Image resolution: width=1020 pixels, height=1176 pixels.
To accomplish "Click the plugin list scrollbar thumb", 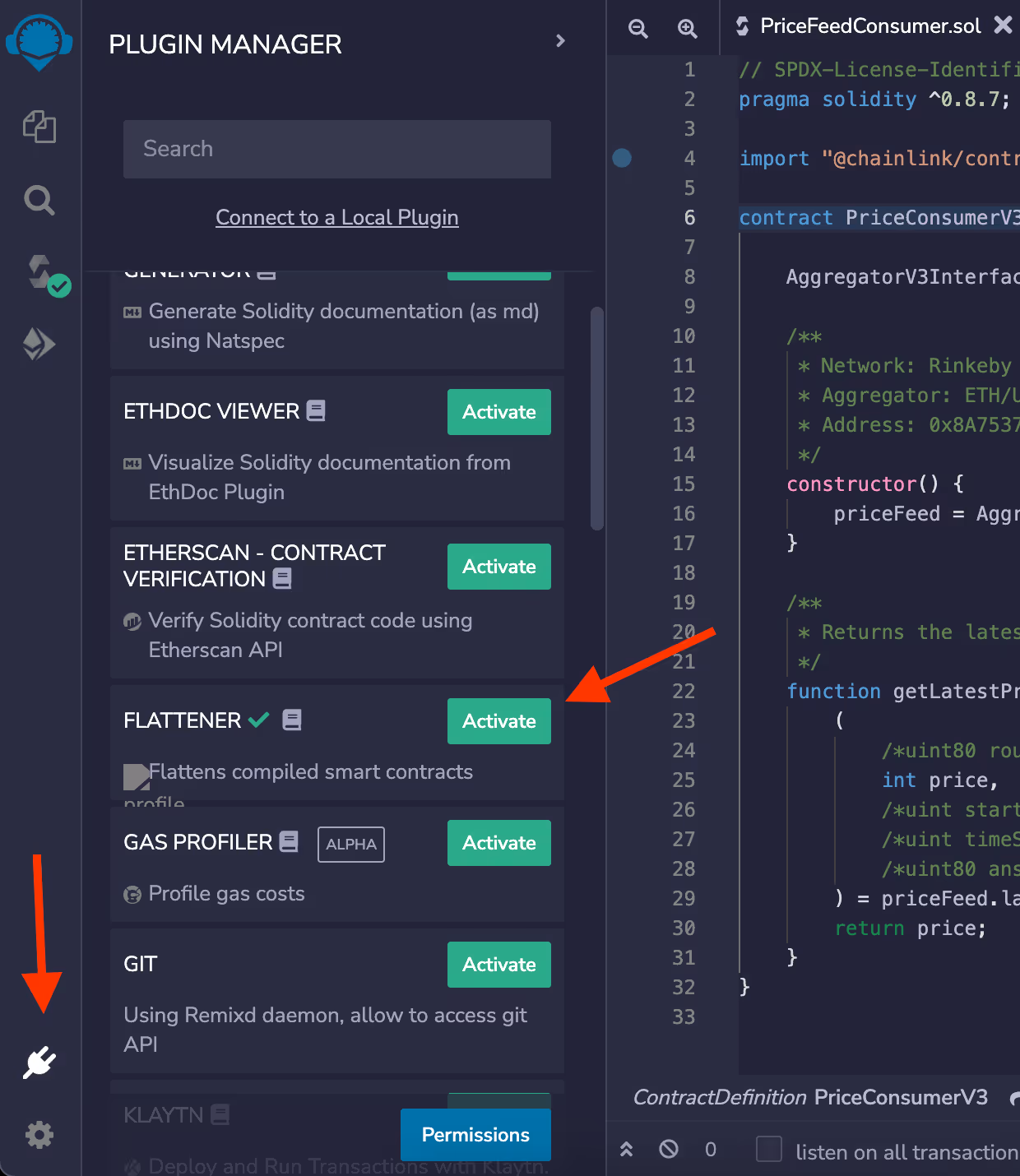I will [x=597, y=419].
